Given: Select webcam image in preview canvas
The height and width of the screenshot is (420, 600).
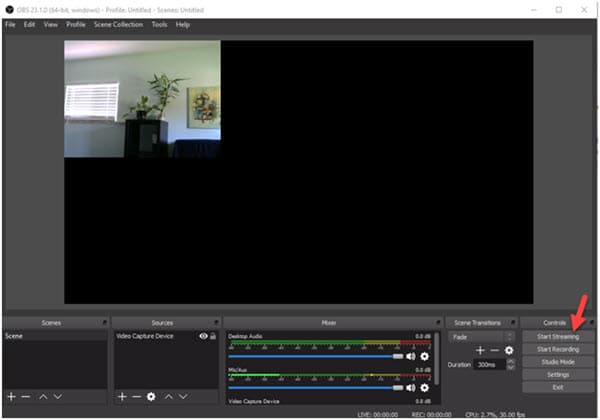Looking at the screenshot, I should coord(142,99).
